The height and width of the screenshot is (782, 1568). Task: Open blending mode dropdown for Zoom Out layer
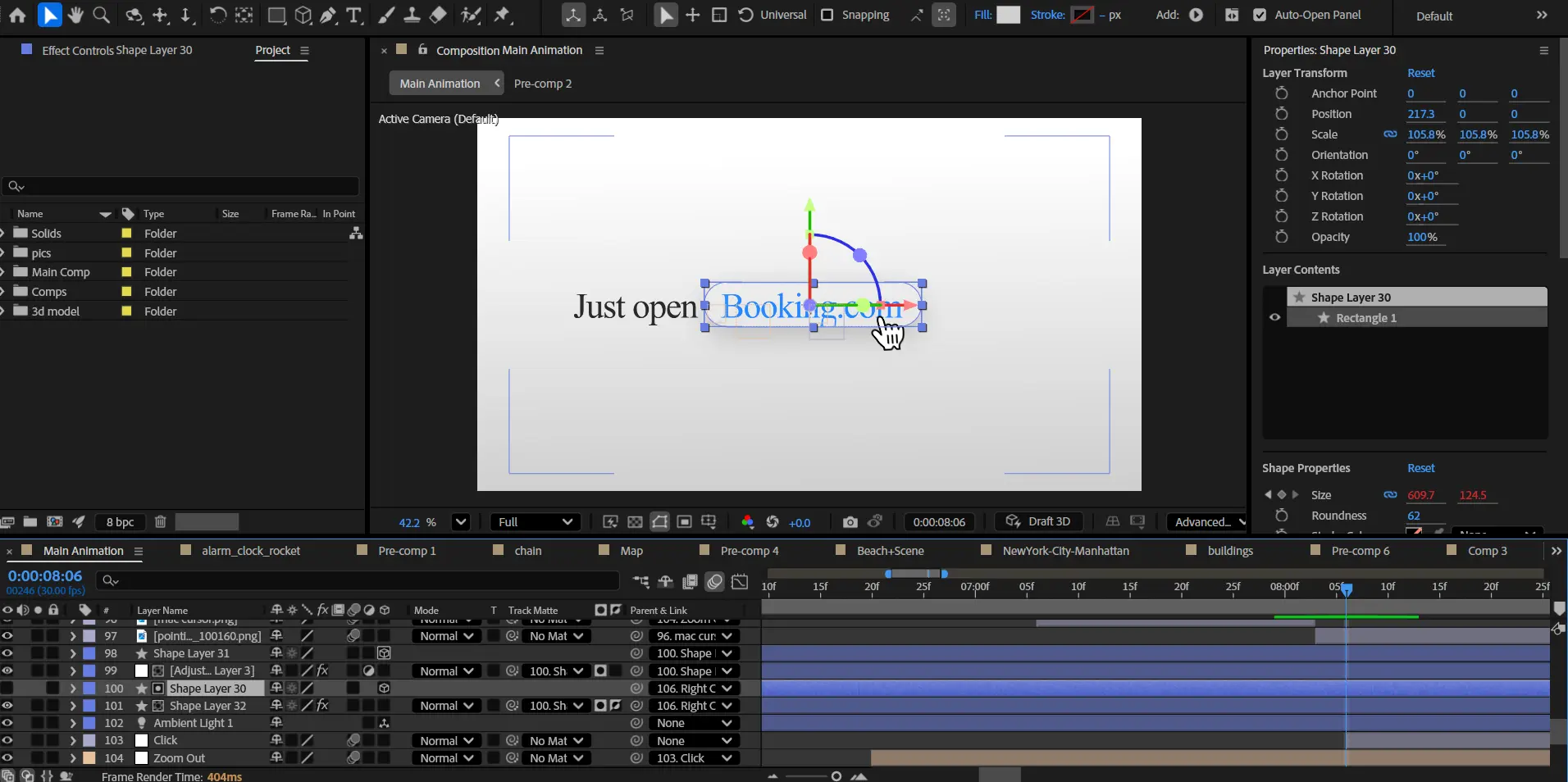(x=447, y=758)
